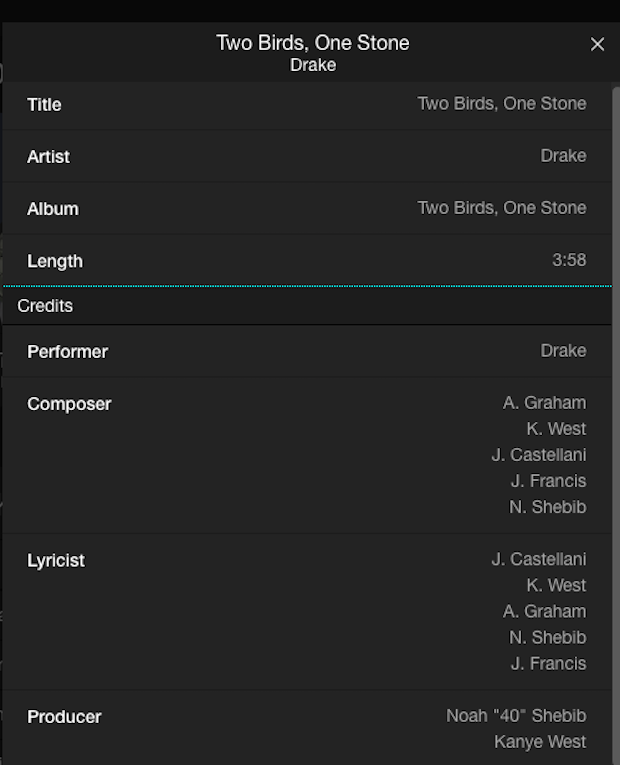
Task: Click Drake in the Artist row
Action: tap(563, 156)
